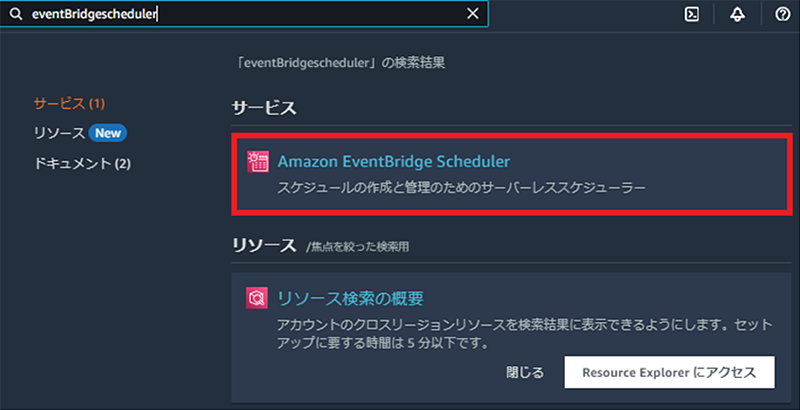Select the サービス (1) filter
Image resolution: width=800 pixels, height=410 pixels.
[x=69, y=104]
